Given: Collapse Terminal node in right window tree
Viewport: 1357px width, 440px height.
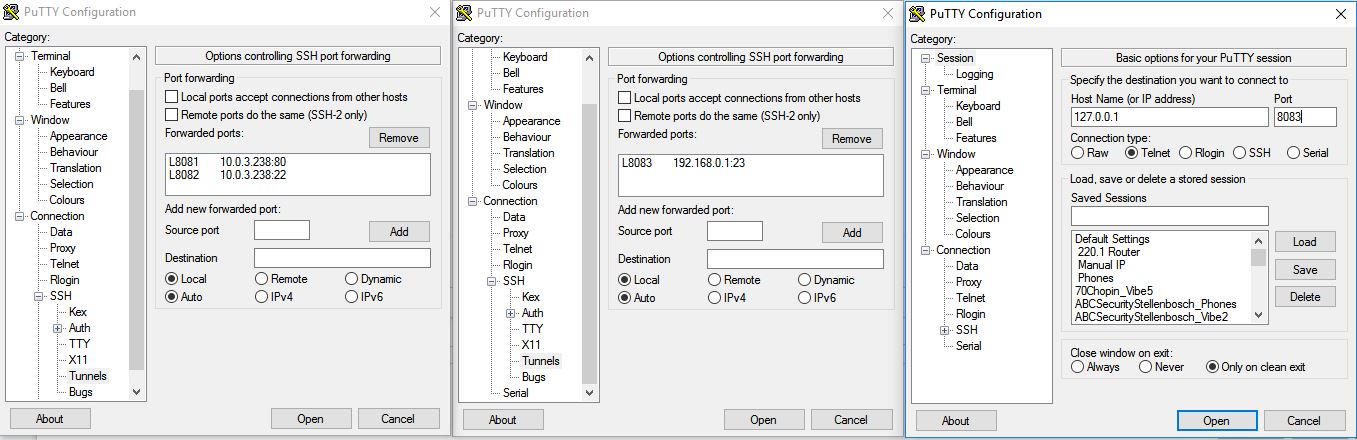Looking at the screenshot, I should 927,90.
